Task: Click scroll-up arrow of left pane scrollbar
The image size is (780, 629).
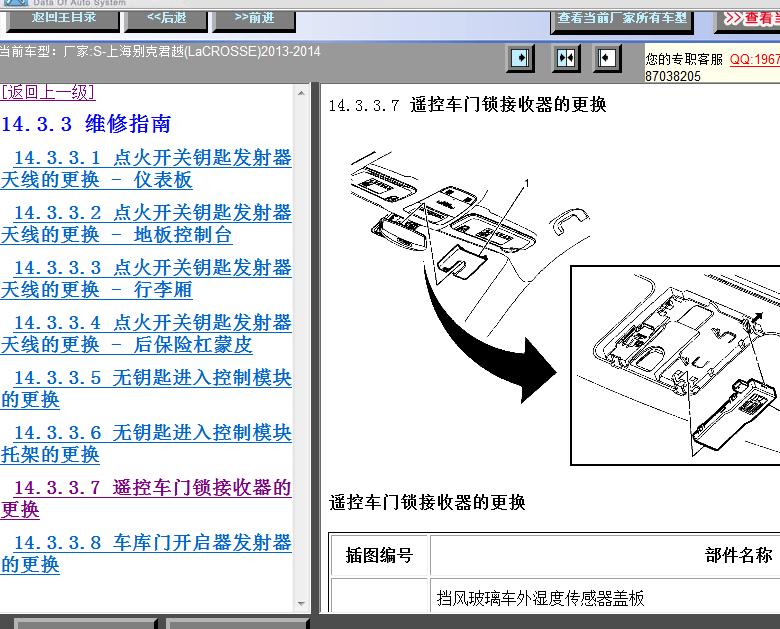Action: coord(301,93)
